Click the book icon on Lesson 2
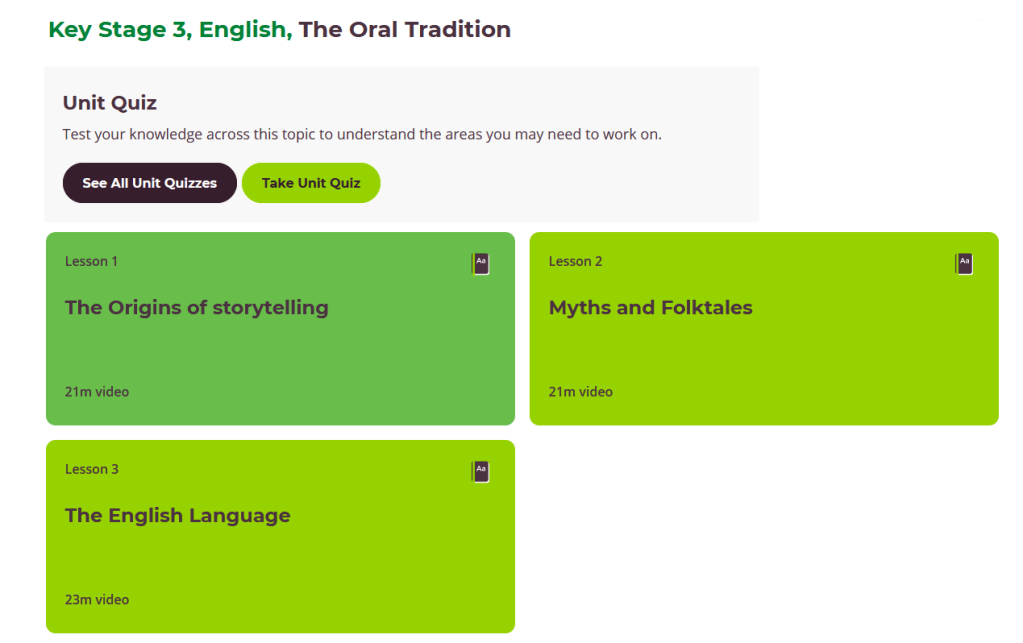 (x=964, y=264)
